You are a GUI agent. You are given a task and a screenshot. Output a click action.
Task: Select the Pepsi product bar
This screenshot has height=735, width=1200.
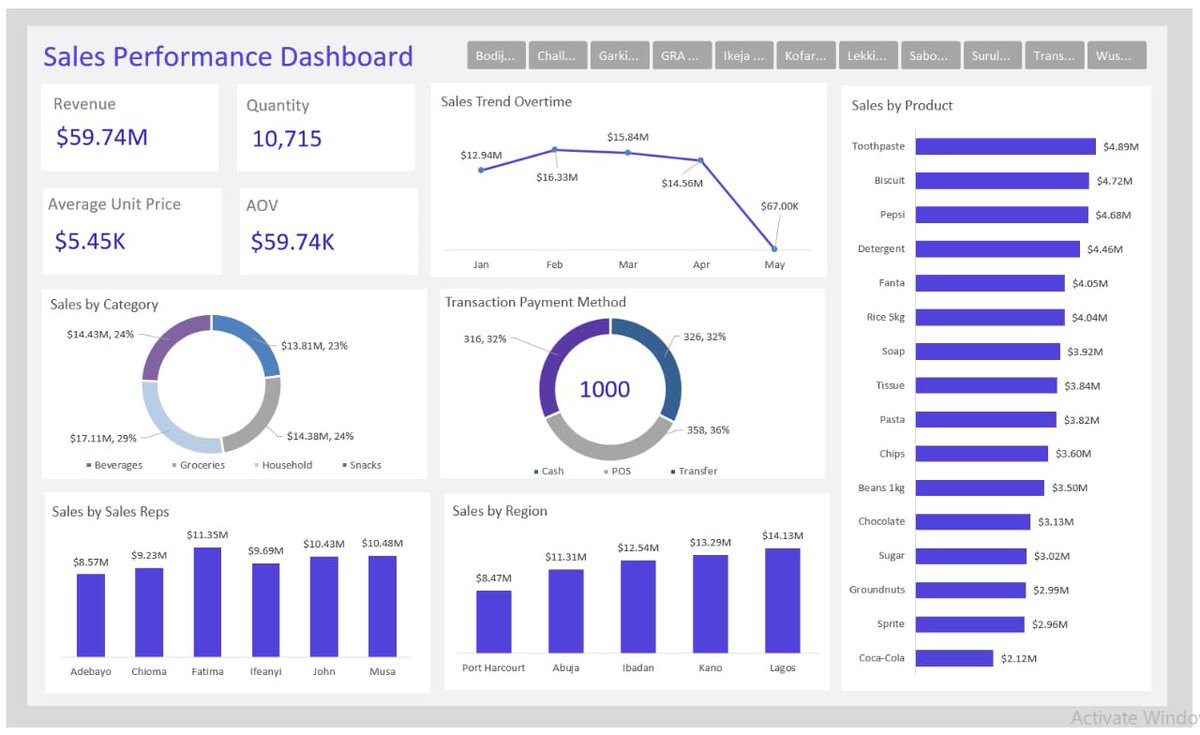pos(1002,215)
